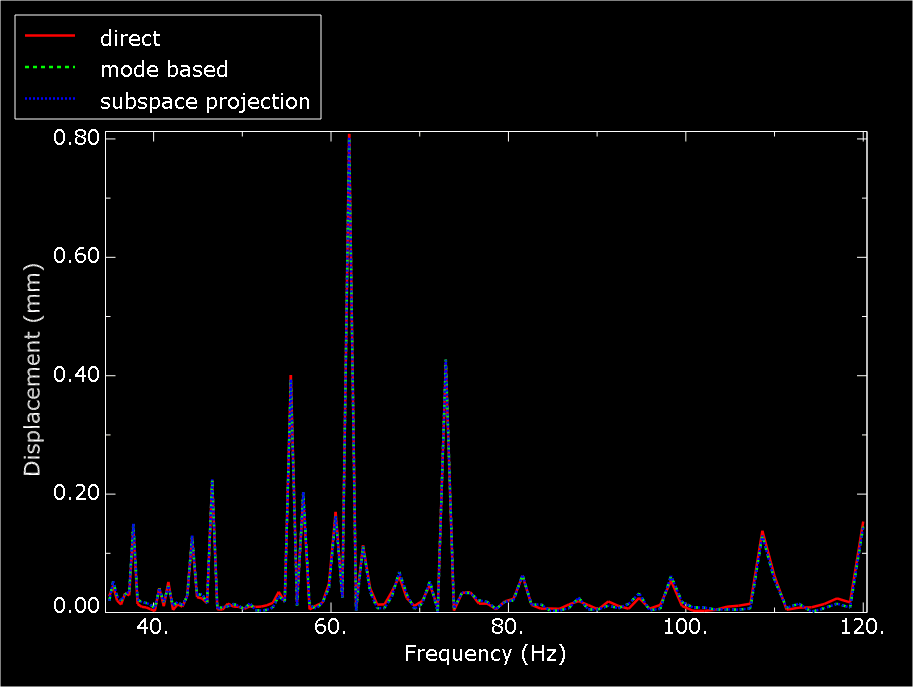Select the 'mode based' legend label

[164, 70]
